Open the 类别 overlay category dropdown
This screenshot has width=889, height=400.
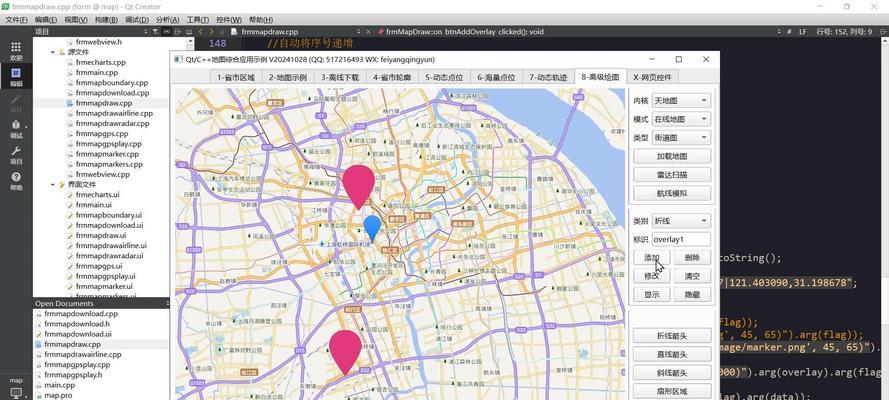point(681,221)
